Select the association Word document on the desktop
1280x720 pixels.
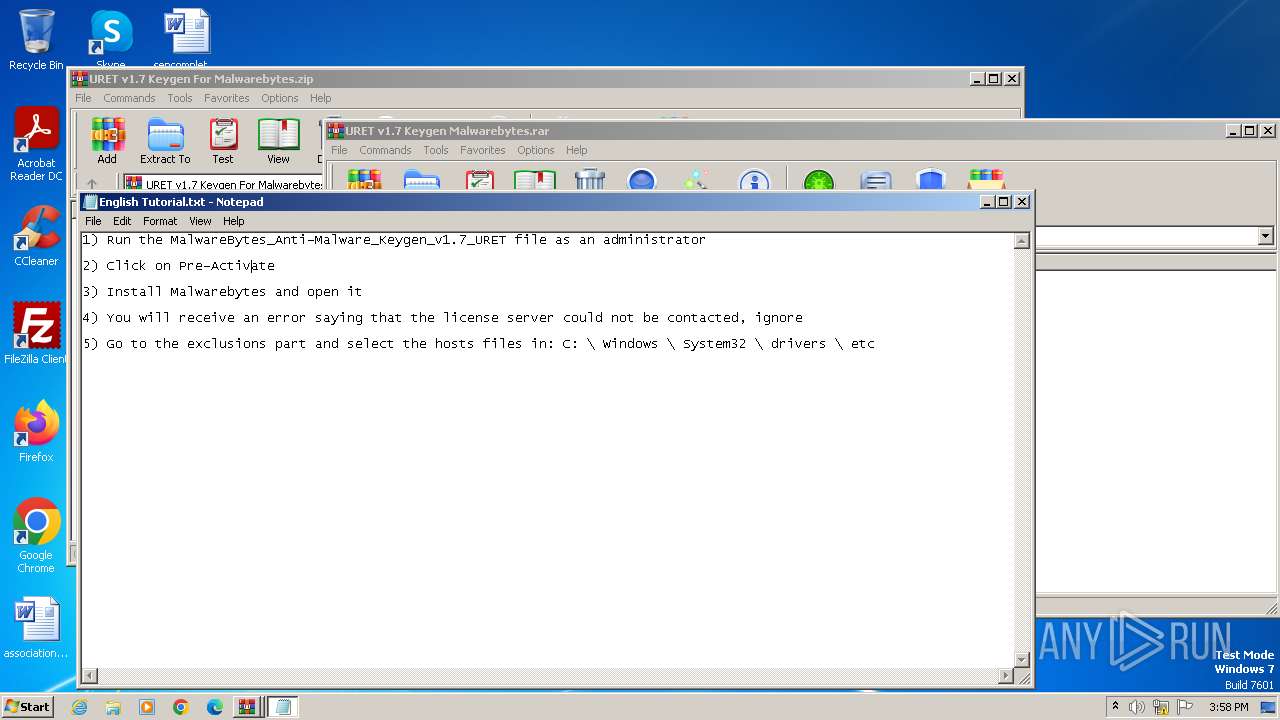(x=36, y=628)
